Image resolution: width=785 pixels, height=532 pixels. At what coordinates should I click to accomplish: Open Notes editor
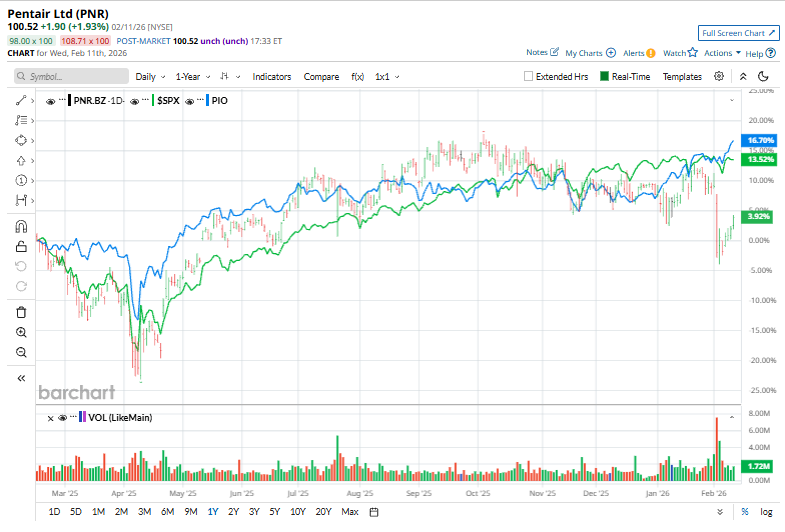542,52
